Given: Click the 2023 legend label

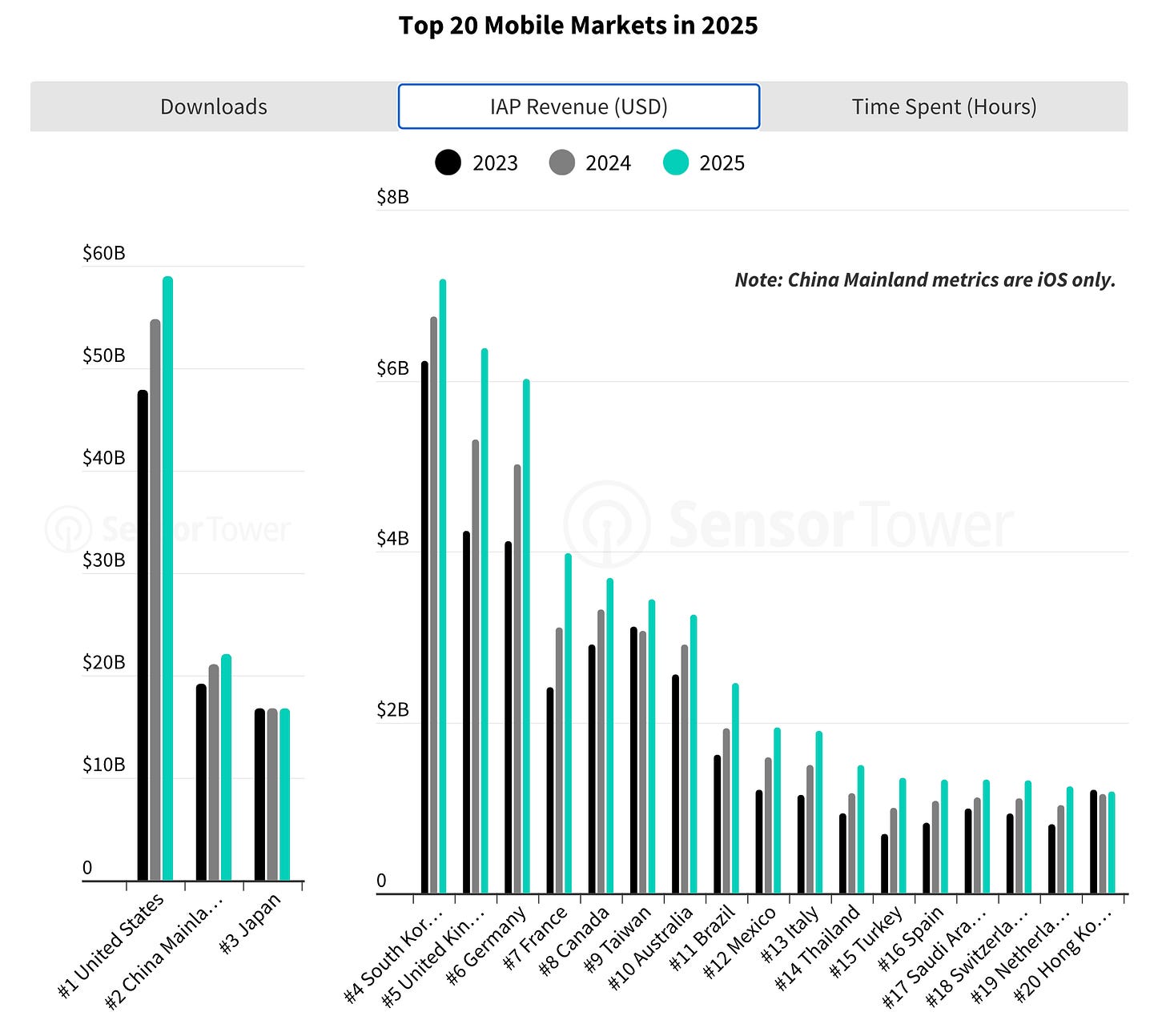Looking at the screenshot, I should coord(495,163).
